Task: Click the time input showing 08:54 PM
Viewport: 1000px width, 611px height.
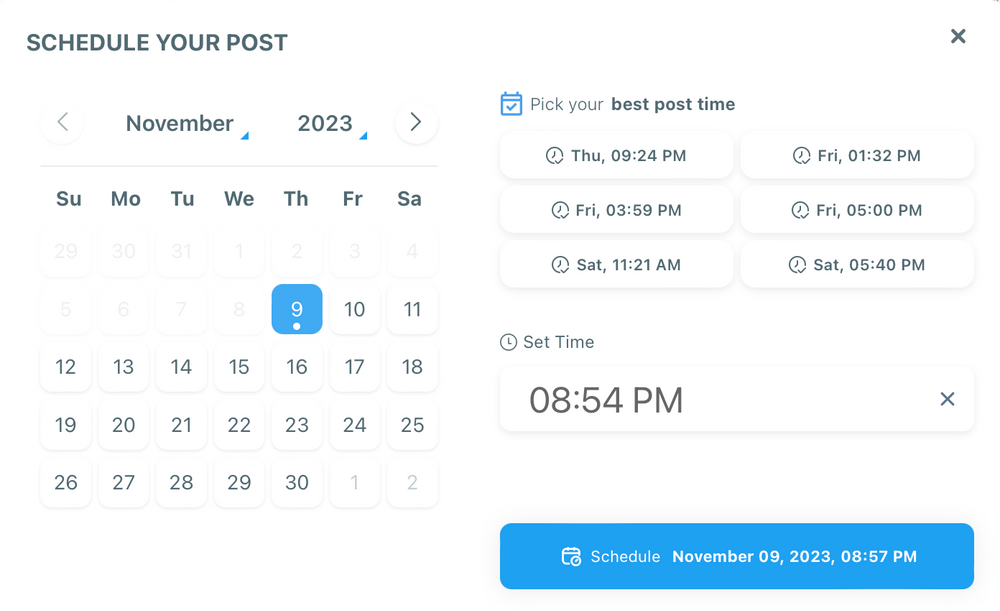Action: click(700, 398)
